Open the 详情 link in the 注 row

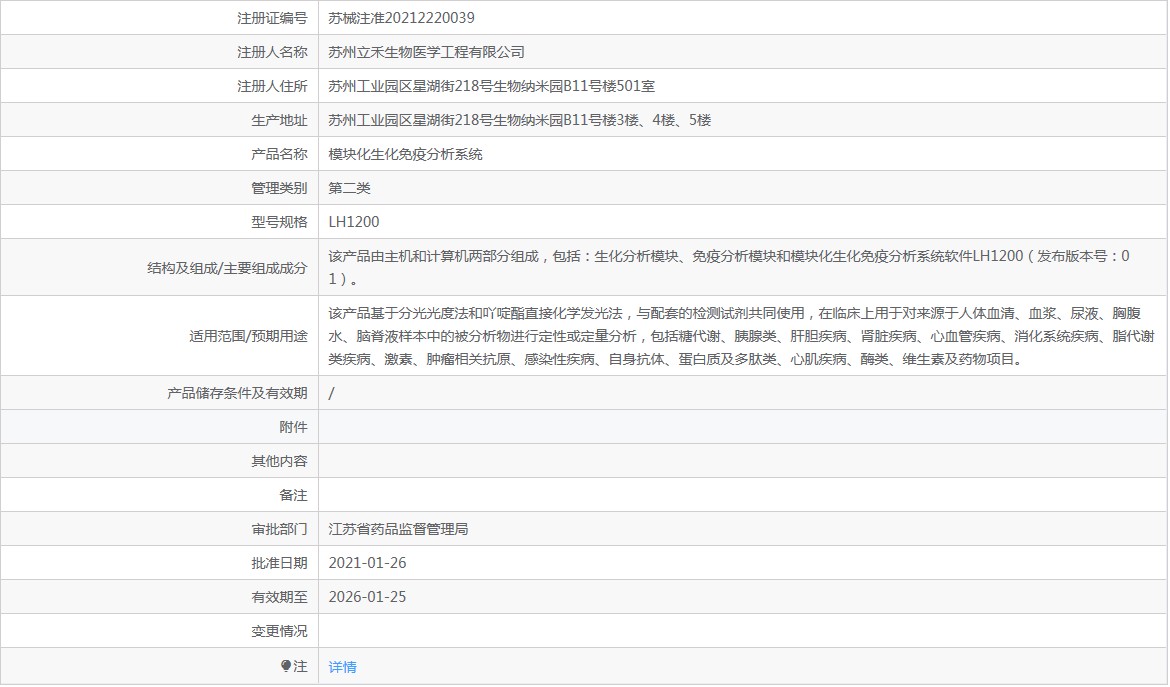click(342, 667)
